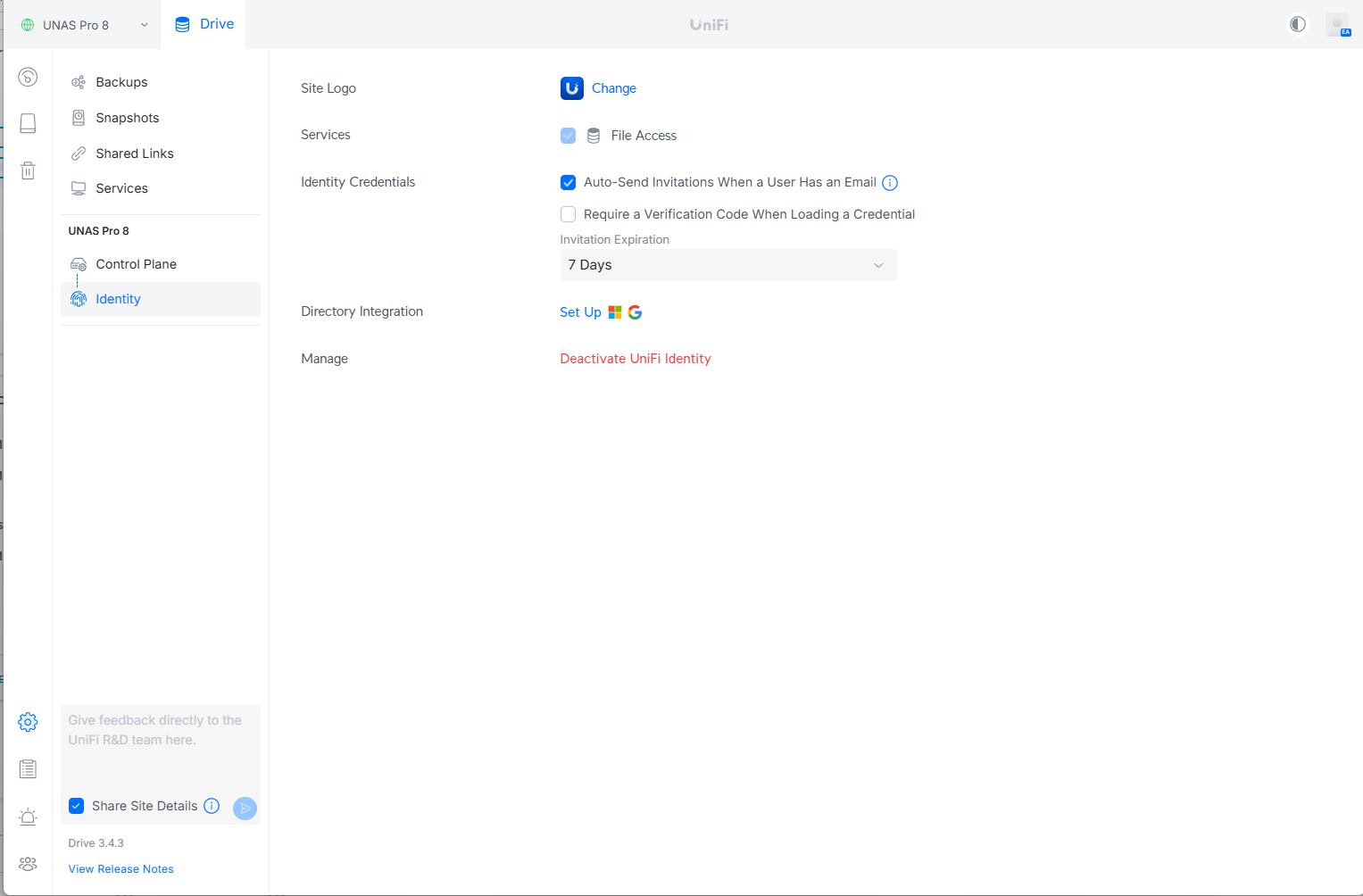Click Deactivate UniFi Identity link
Image resolution: width=1363 pixels, height=896 pixels.
[635, 359]
